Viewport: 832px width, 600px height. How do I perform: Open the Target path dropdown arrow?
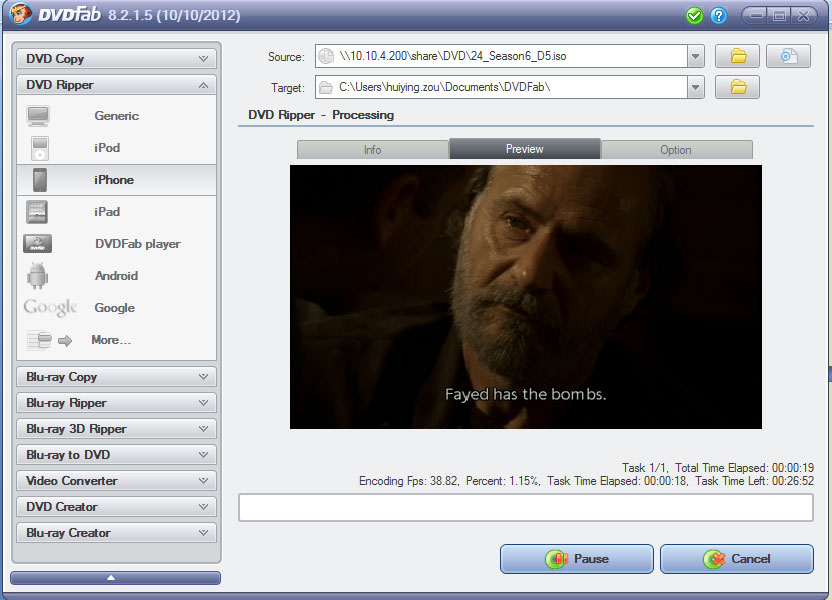point(696,88)
